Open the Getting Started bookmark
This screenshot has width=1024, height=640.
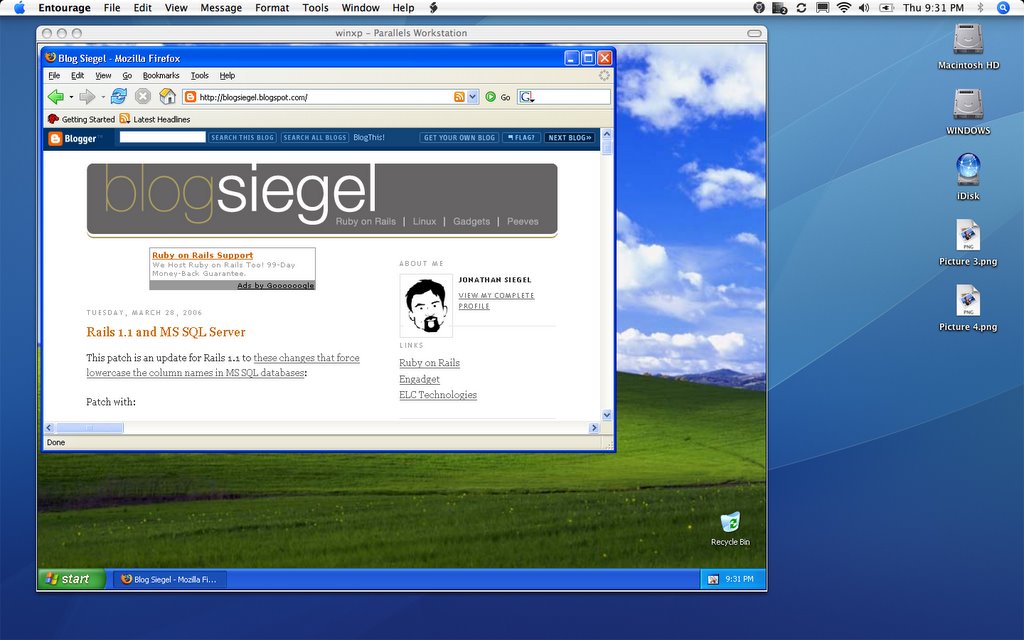pyautogui.click(x=82, y=119)
